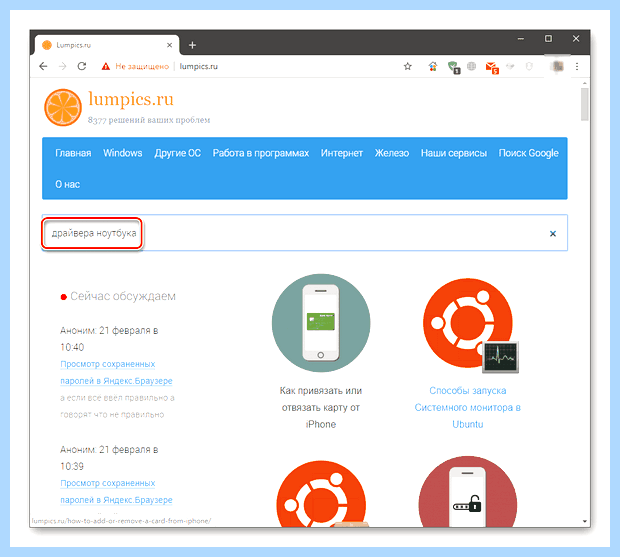Open the red mail extension icon
Image resolution: width=620 pixels, height=557 pixels.
(492, 68)
